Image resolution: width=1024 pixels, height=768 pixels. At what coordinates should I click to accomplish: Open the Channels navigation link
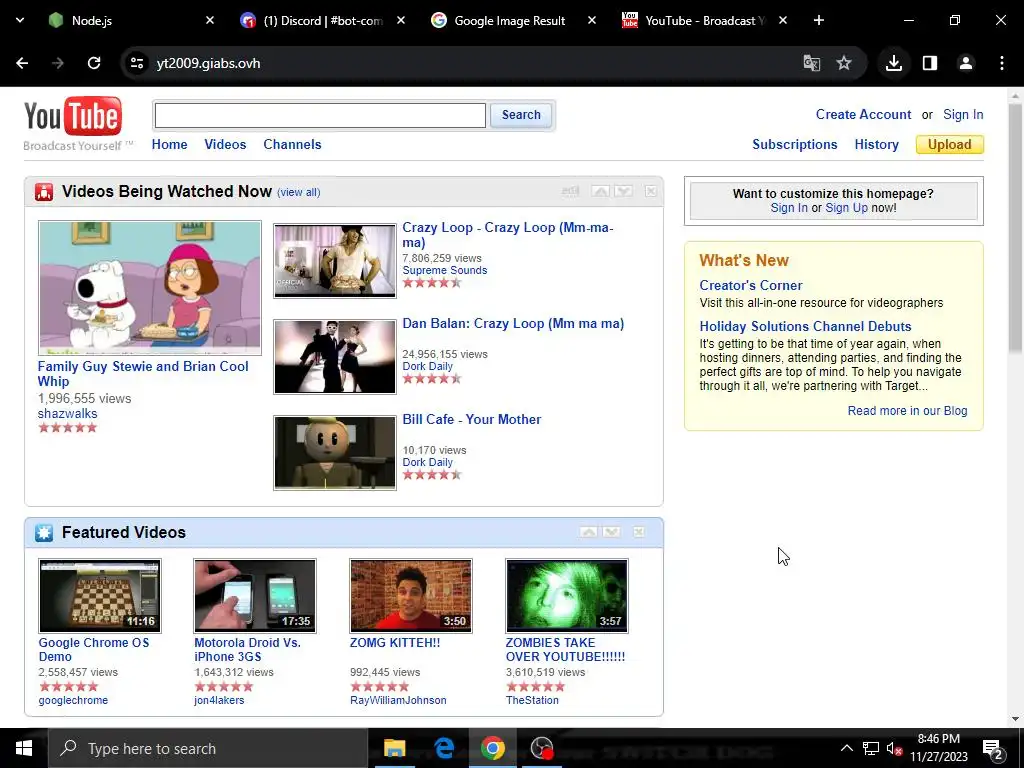[x=292, y=144]
